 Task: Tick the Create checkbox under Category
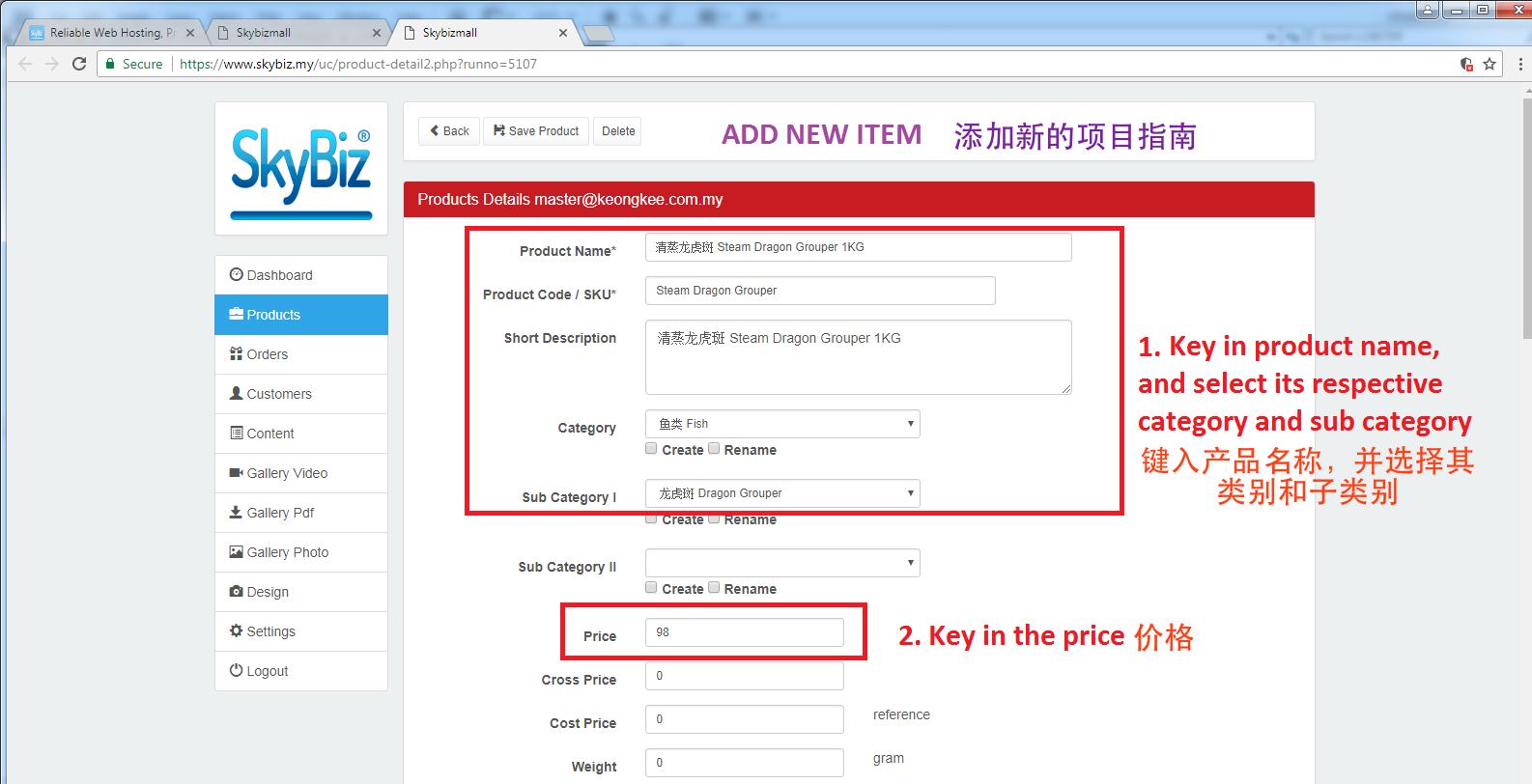click(x=651, y=449)
